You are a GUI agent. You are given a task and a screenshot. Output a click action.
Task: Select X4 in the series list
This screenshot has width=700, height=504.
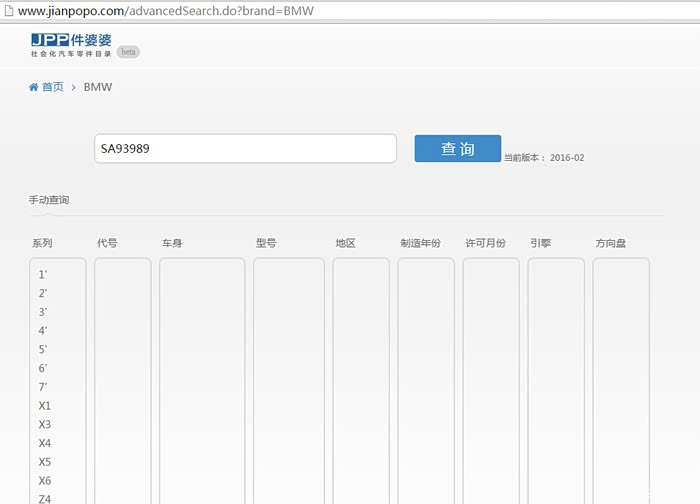click(x=45, y=443)
